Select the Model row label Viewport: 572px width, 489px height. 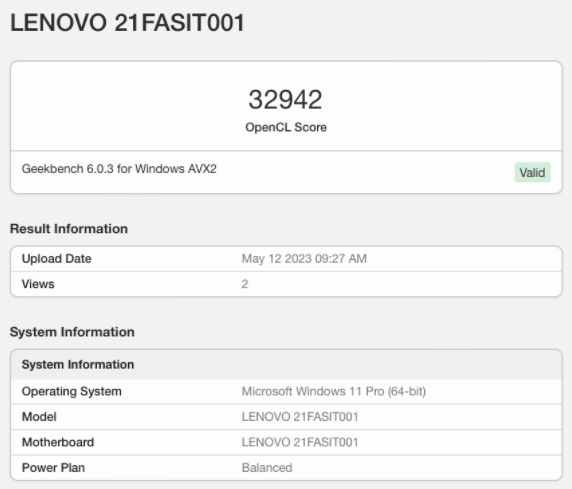[39, 417]
